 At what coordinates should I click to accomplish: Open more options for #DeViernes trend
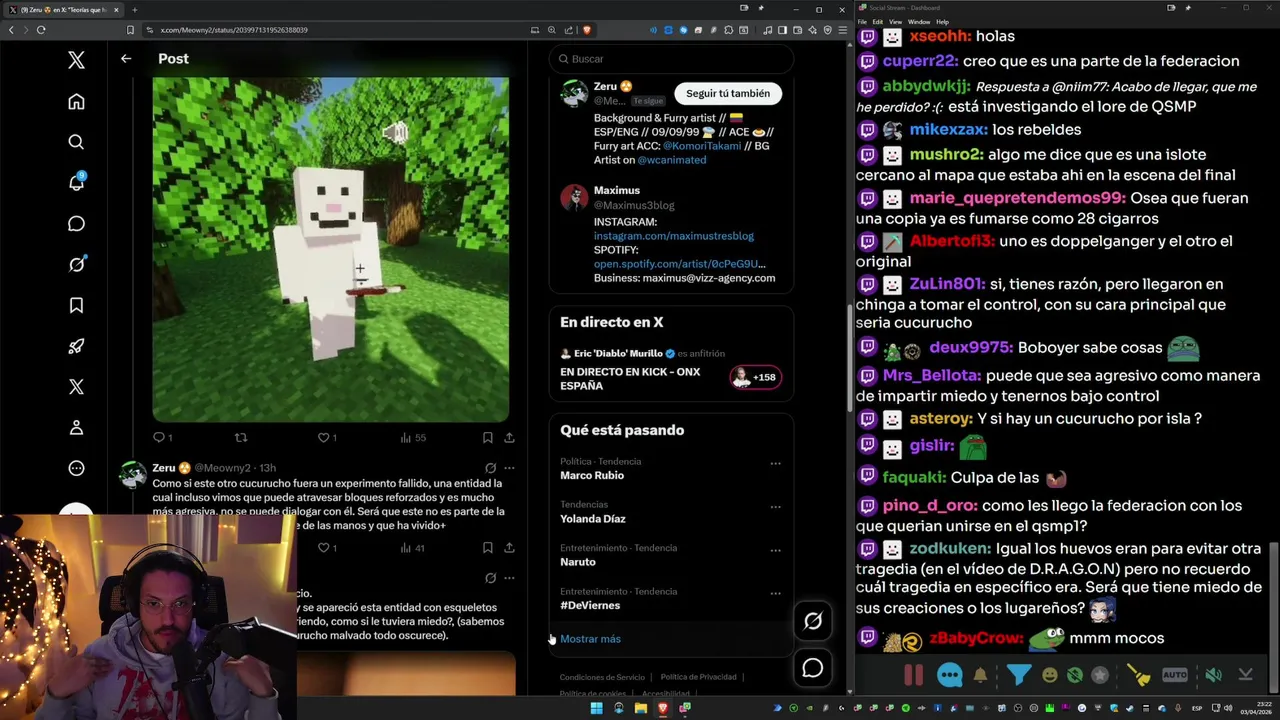[x=775, y=593]
